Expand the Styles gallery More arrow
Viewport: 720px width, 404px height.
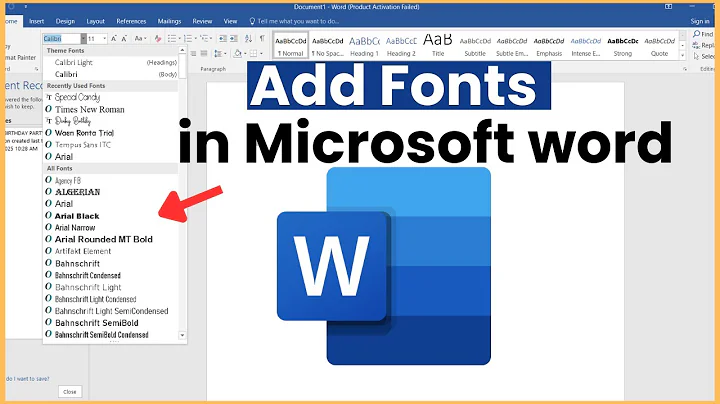click(683, 56)
